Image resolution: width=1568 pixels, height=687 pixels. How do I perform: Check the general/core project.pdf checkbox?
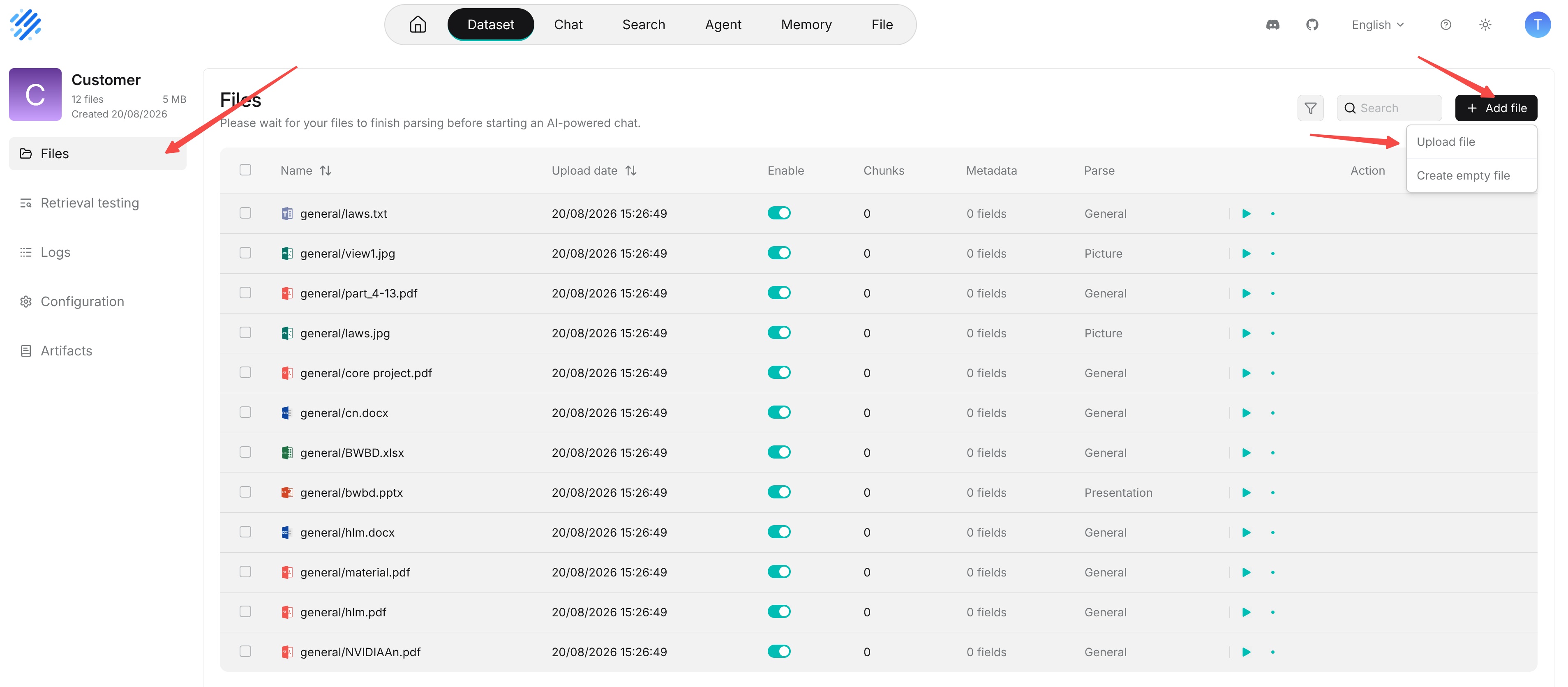pyautogui.click(x=245, y=372)
